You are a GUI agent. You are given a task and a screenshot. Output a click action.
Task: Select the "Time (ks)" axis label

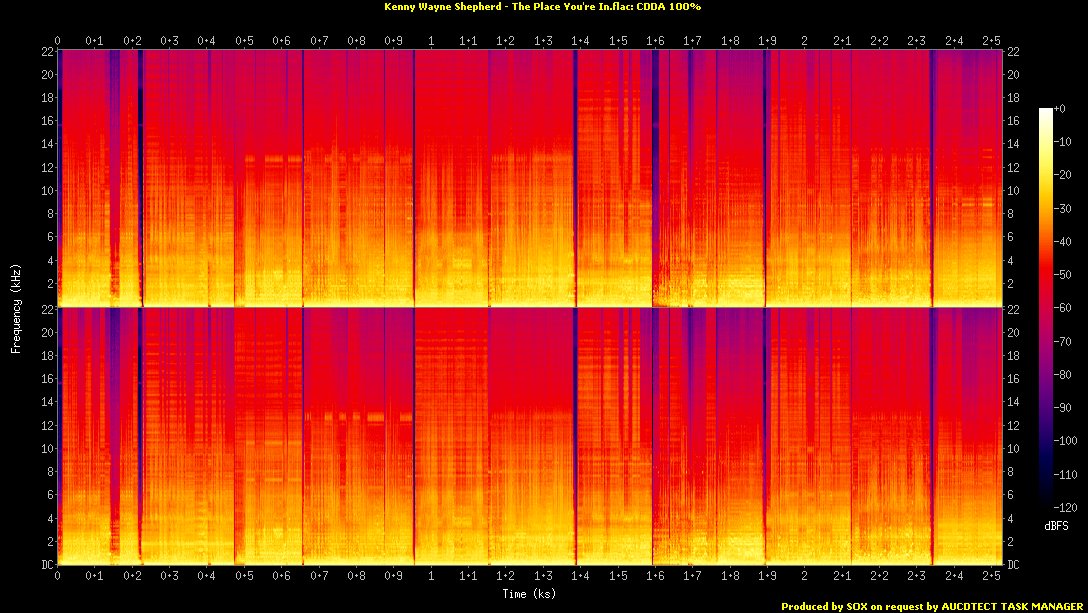point(529,594)
